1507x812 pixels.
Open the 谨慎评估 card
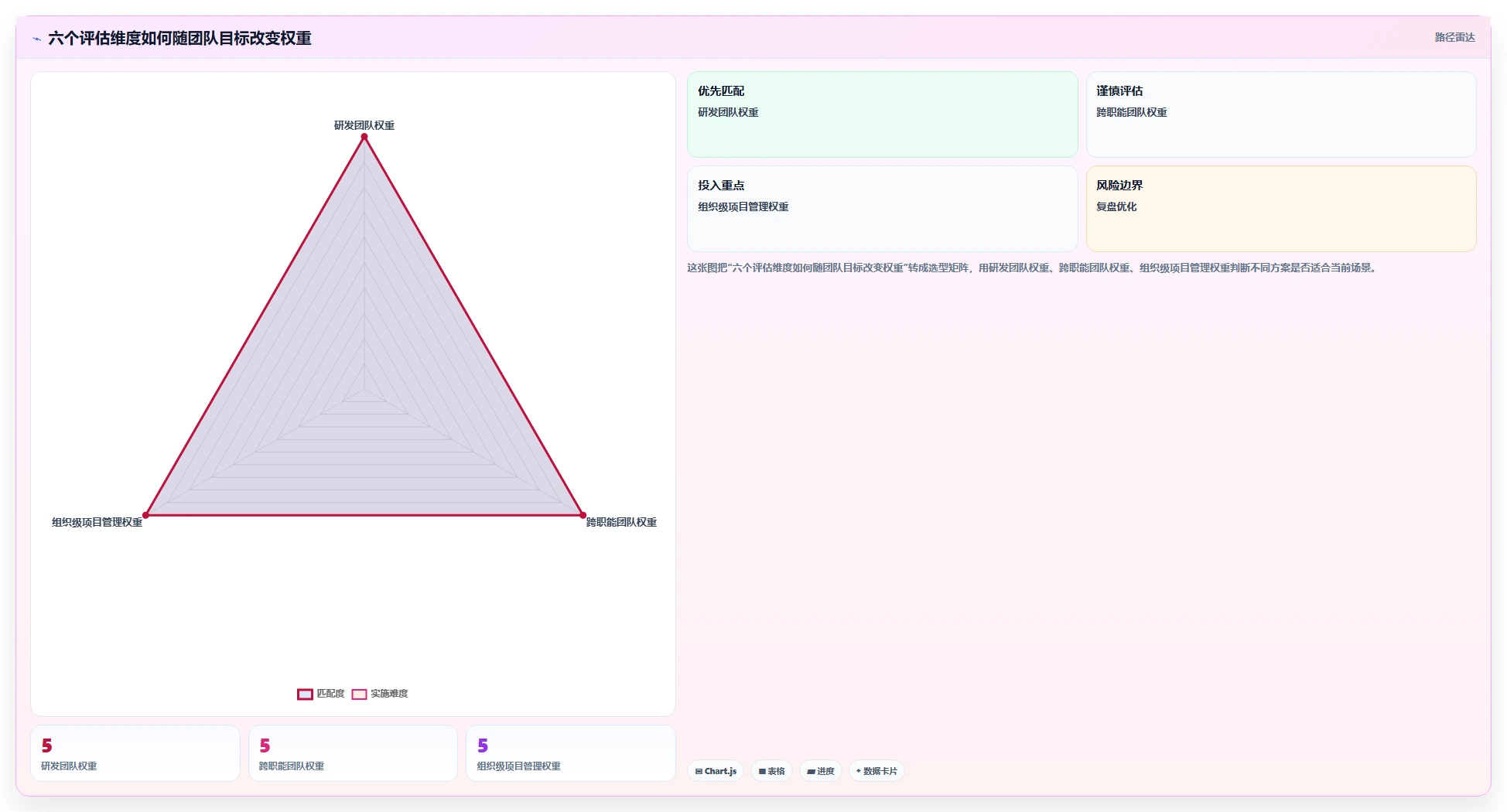[x=1281, y=114]
